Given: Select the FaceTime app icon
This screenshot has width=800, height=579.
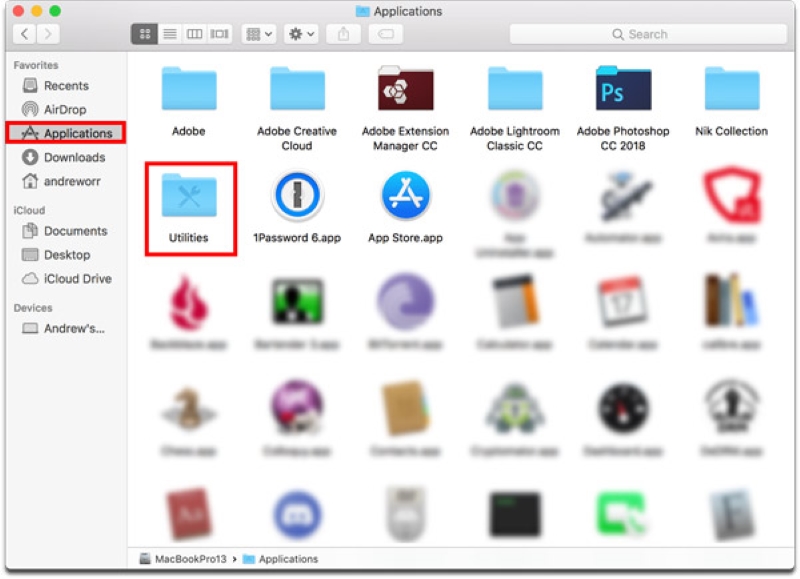Looking at the screenshot, I should tap(623, 514).
